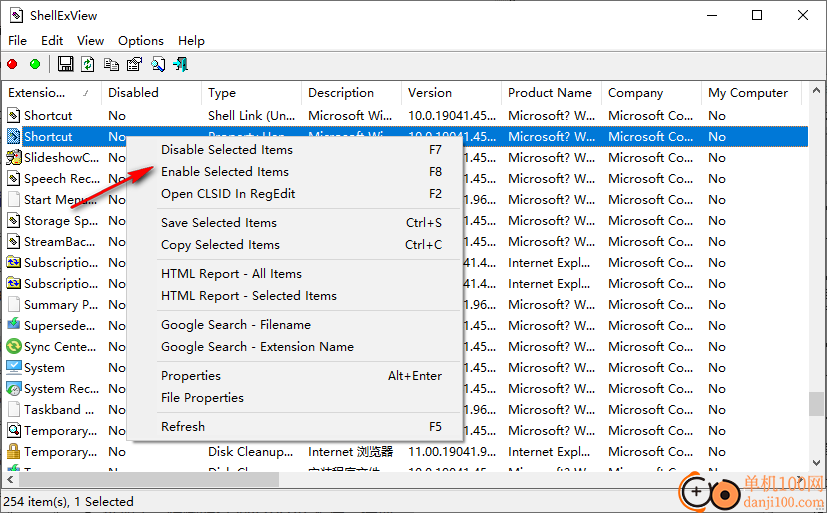
Task: Select HTML Report - All Items
Action: point(295,274)
